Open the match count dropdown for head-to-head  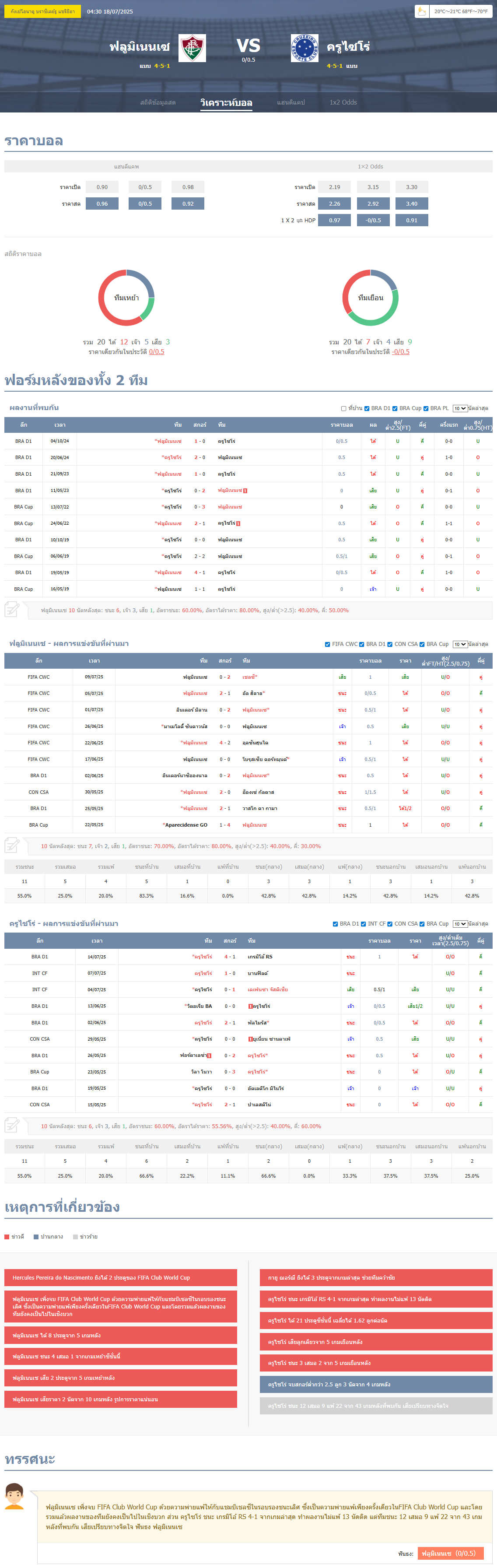(x=460, y=408)
